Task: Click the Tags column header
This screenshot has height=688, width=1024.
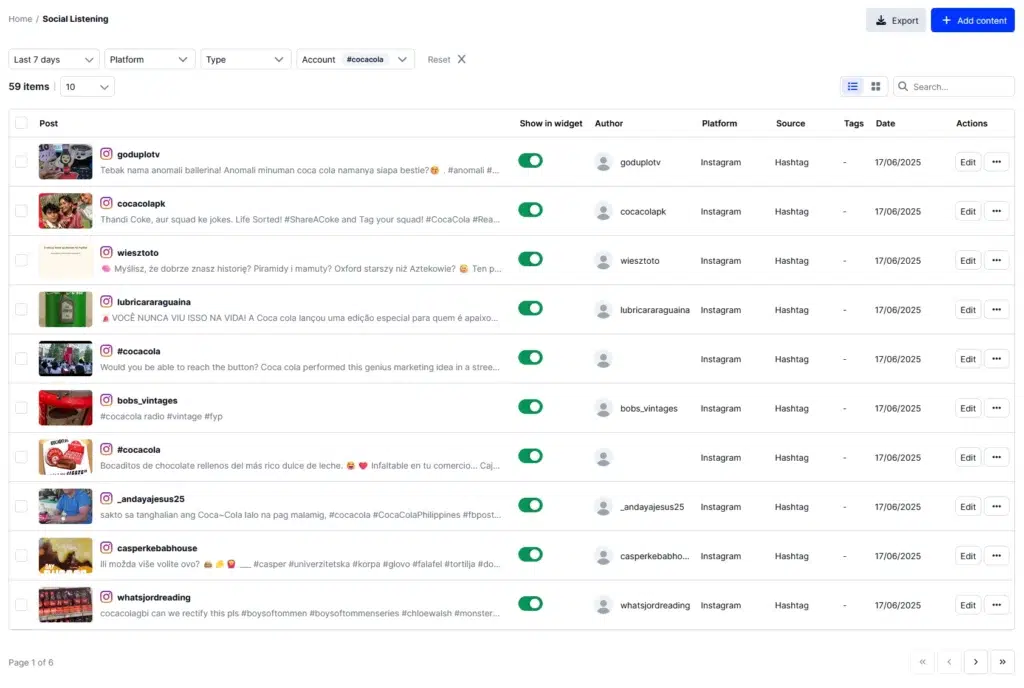Action: [x=854, y=123]
